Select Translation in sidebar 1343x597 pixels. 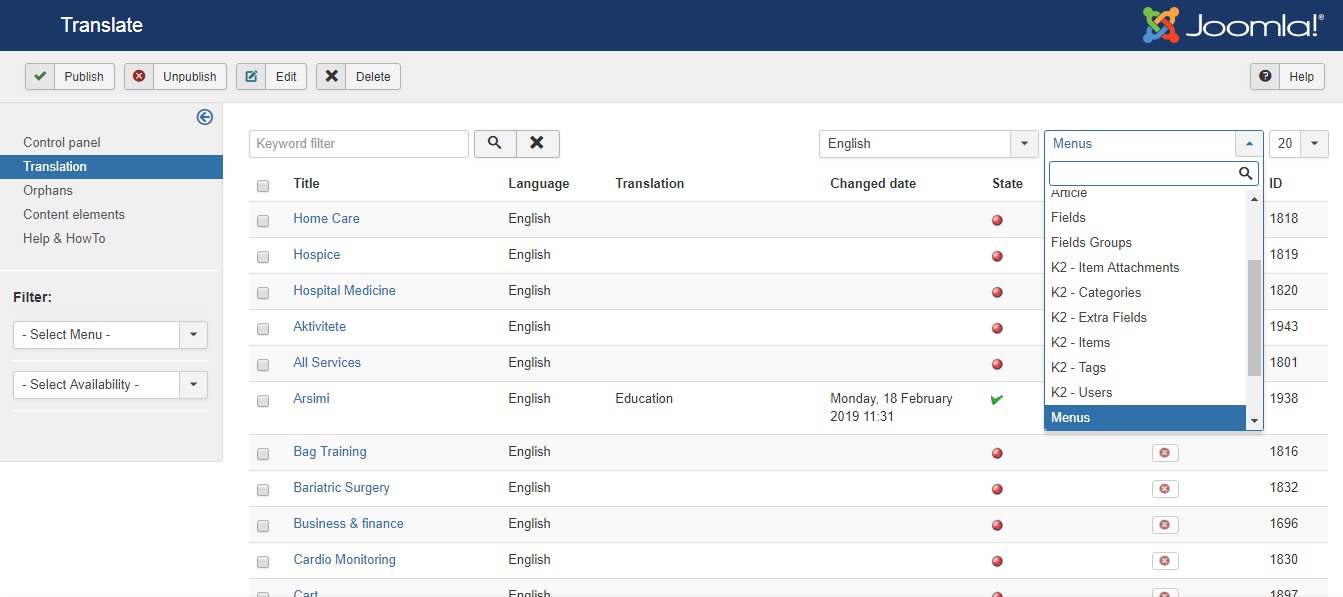111,166
